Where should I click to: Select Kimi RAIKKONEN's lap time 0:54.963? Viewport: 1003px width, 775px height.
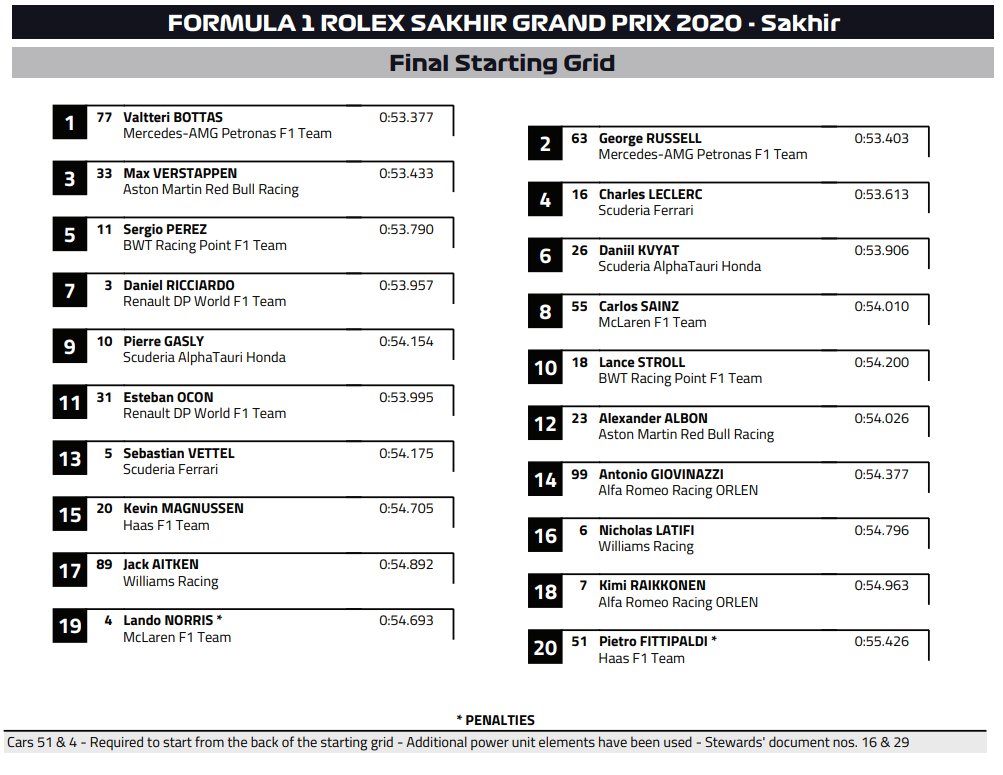click(881, 585)
